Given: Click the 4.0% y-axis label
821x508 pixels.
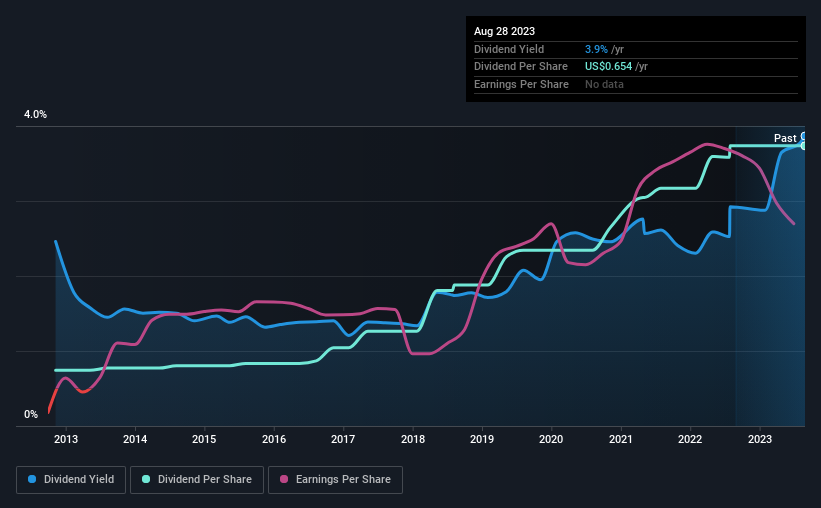Looking at the screenshot, I should (x=35, y=114).
